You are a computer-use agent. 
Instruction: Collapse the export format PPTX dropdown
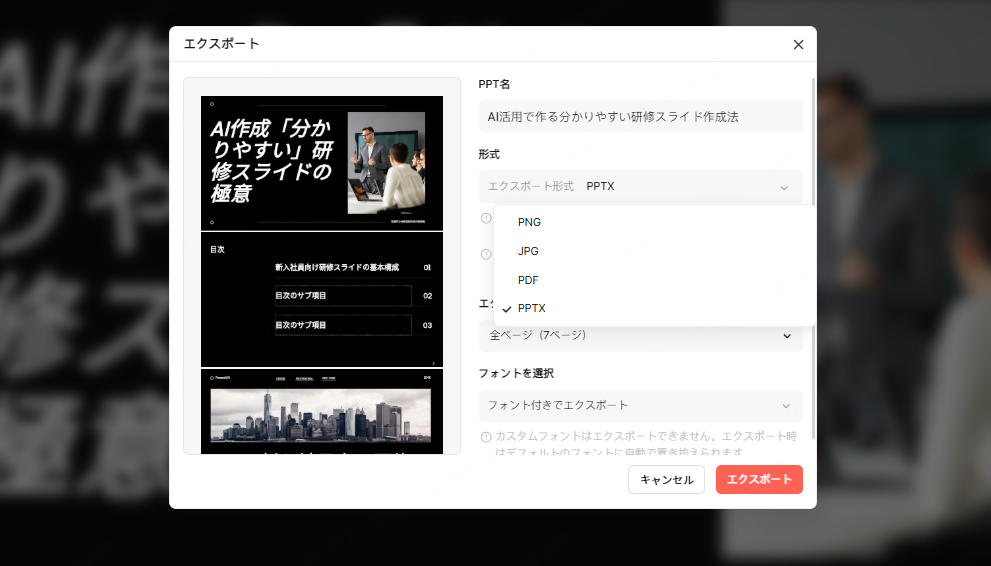pos(640,186)
